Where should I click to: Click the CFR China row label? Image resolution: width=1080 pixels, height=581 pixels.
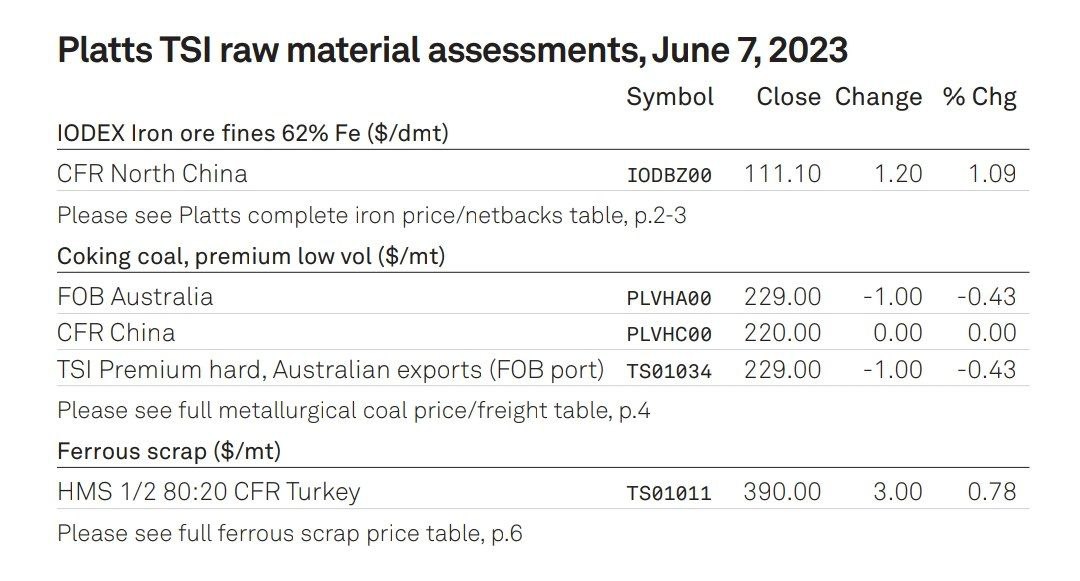116,333
